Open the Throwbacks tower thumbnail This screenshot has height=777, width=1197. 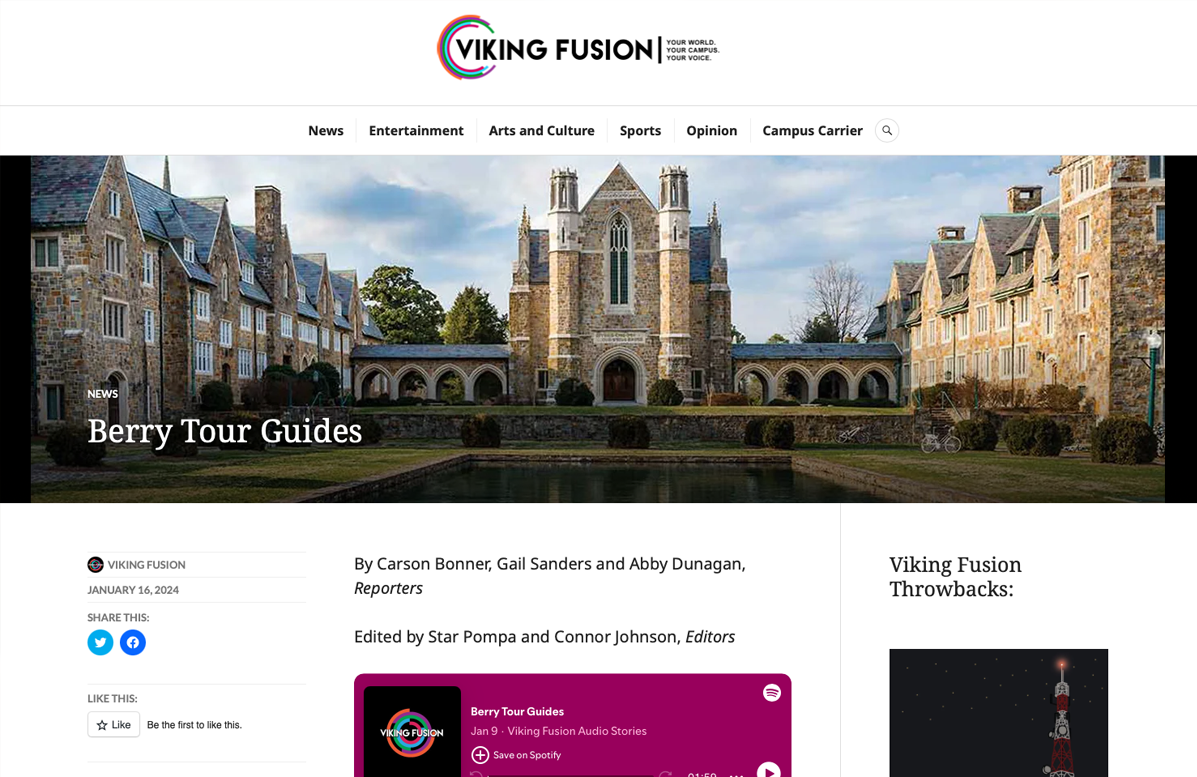coord(999,713)
